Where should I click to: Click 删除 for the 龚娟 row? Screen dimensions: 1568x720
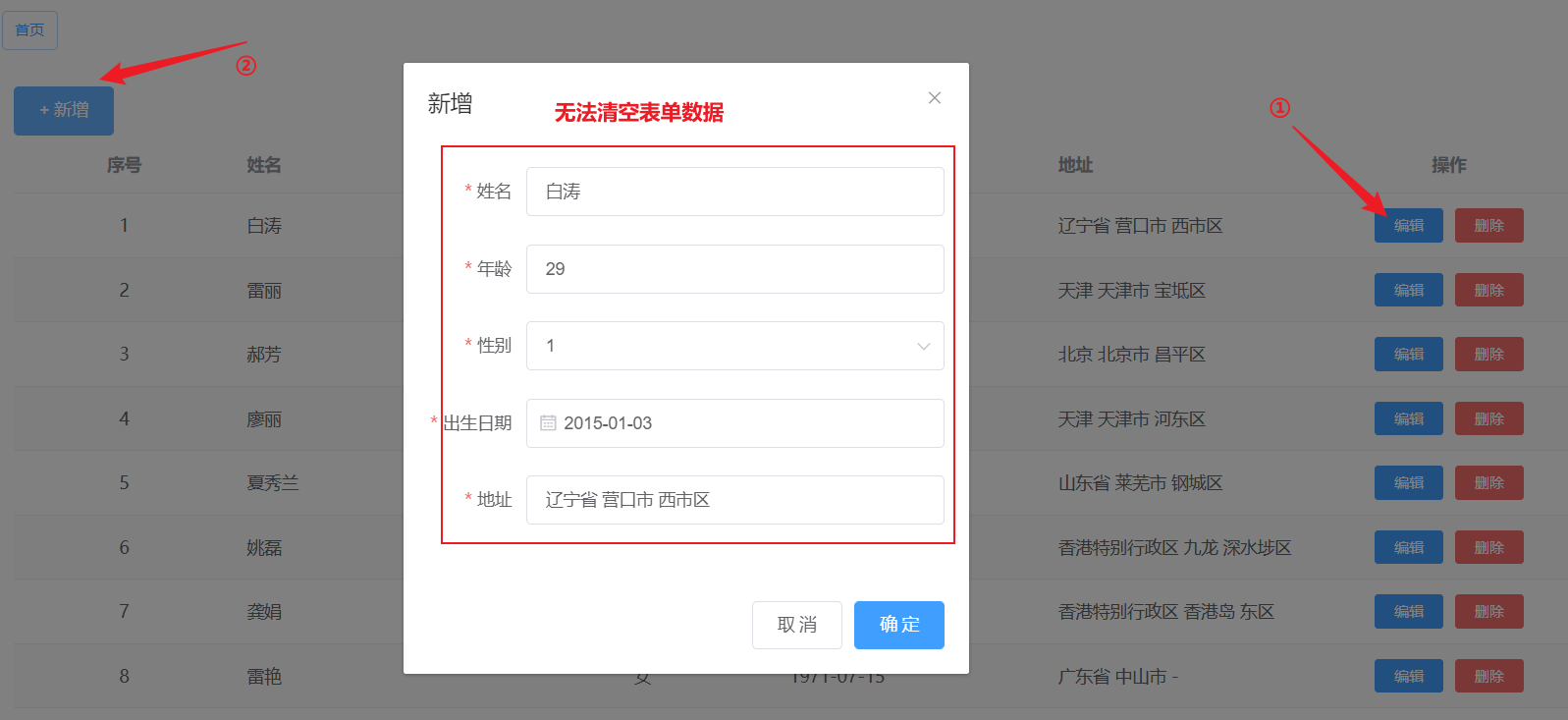pos(1489,612)
